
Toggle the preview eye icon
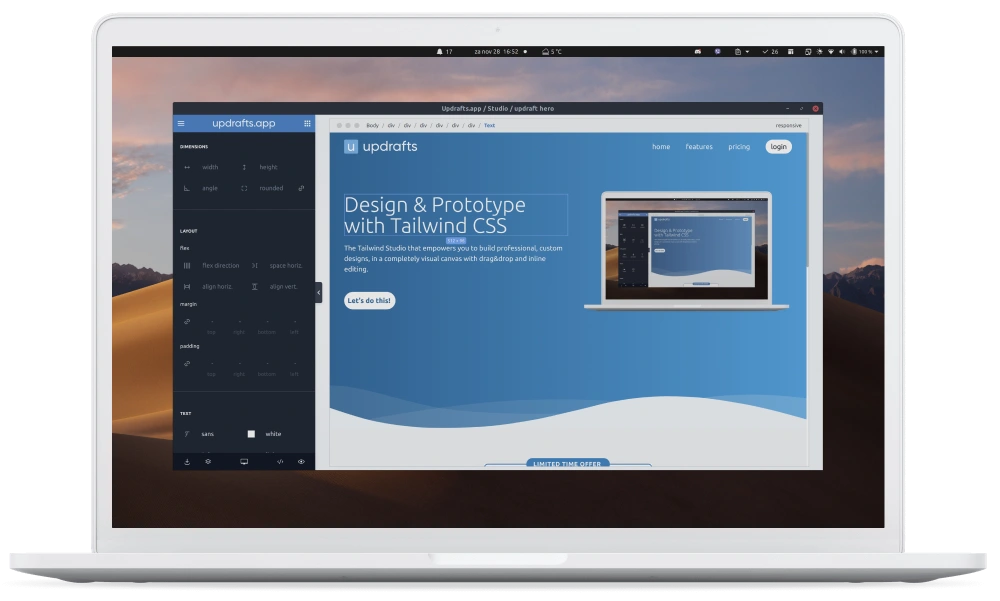(x=301, y=461)
